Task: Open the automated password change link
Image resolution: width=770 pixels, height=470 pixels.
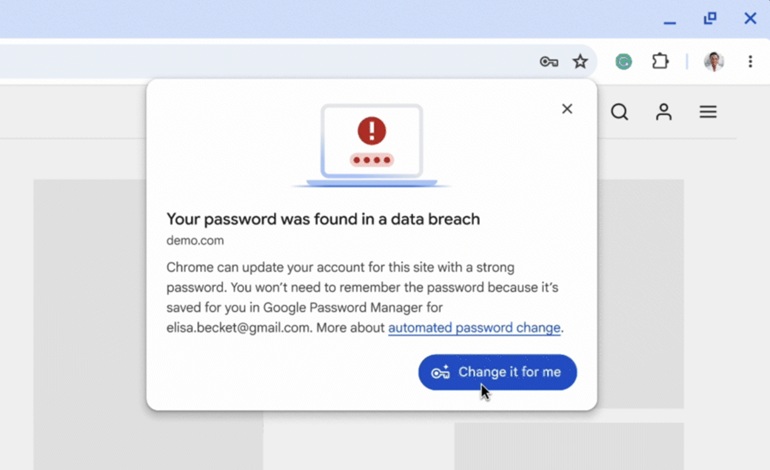Action: click(474, 328)
